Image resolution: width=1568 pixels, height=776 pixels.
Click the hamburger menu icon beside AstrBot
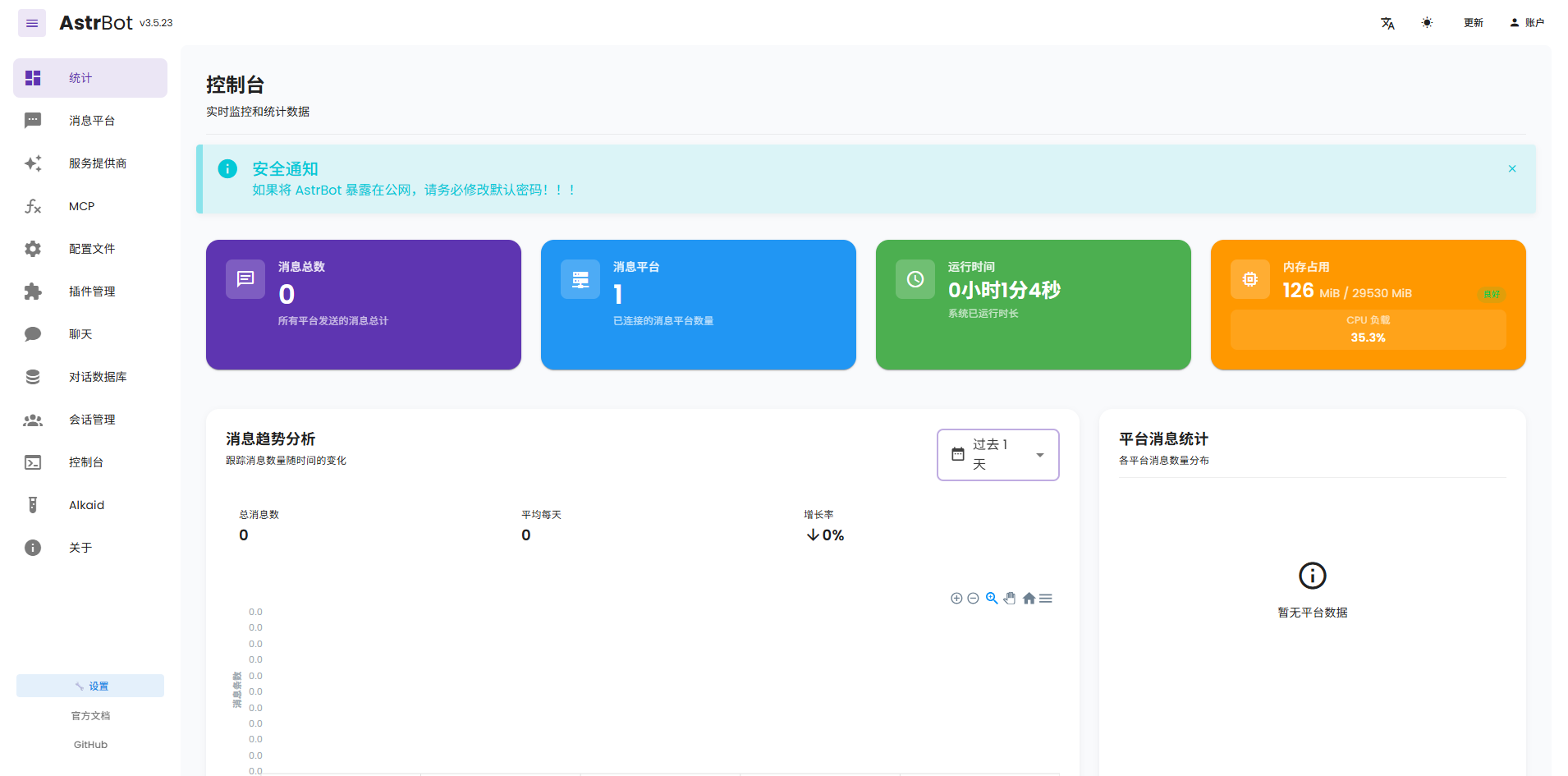pyautogui.click(x=32, y=23)
